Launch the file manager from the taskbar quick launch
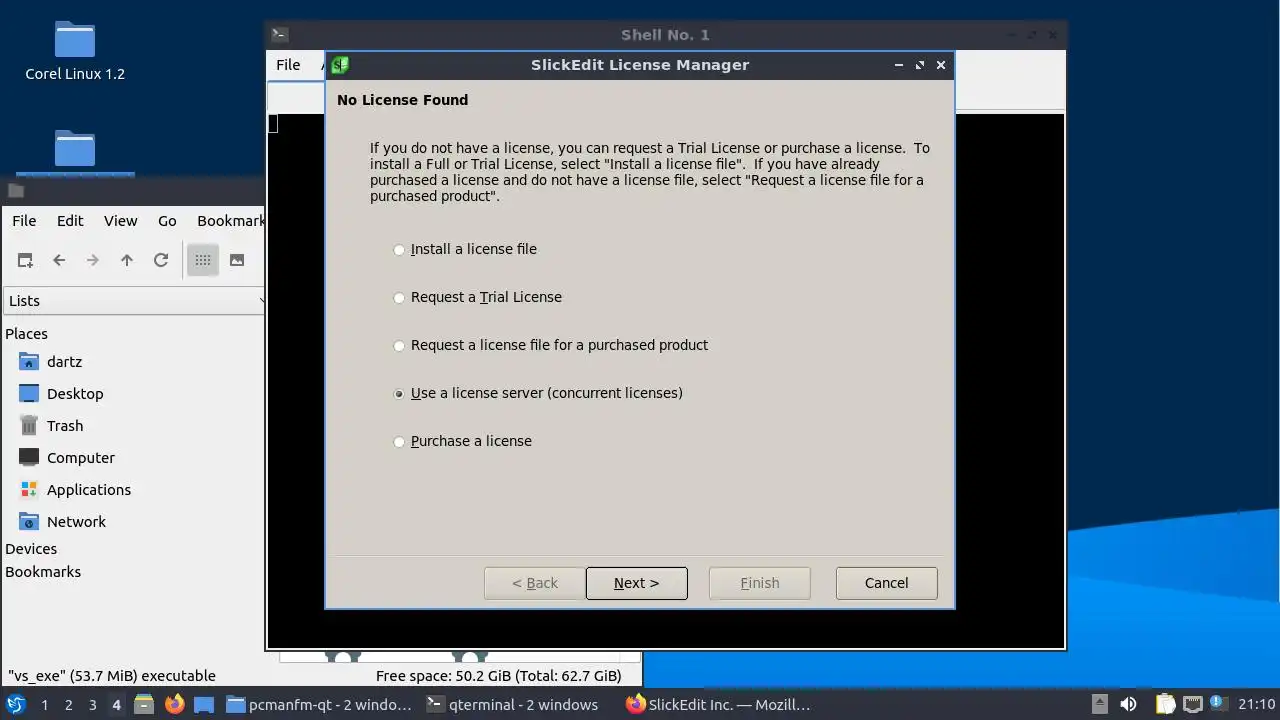1280x720 pixels. (x=144, y=704)
